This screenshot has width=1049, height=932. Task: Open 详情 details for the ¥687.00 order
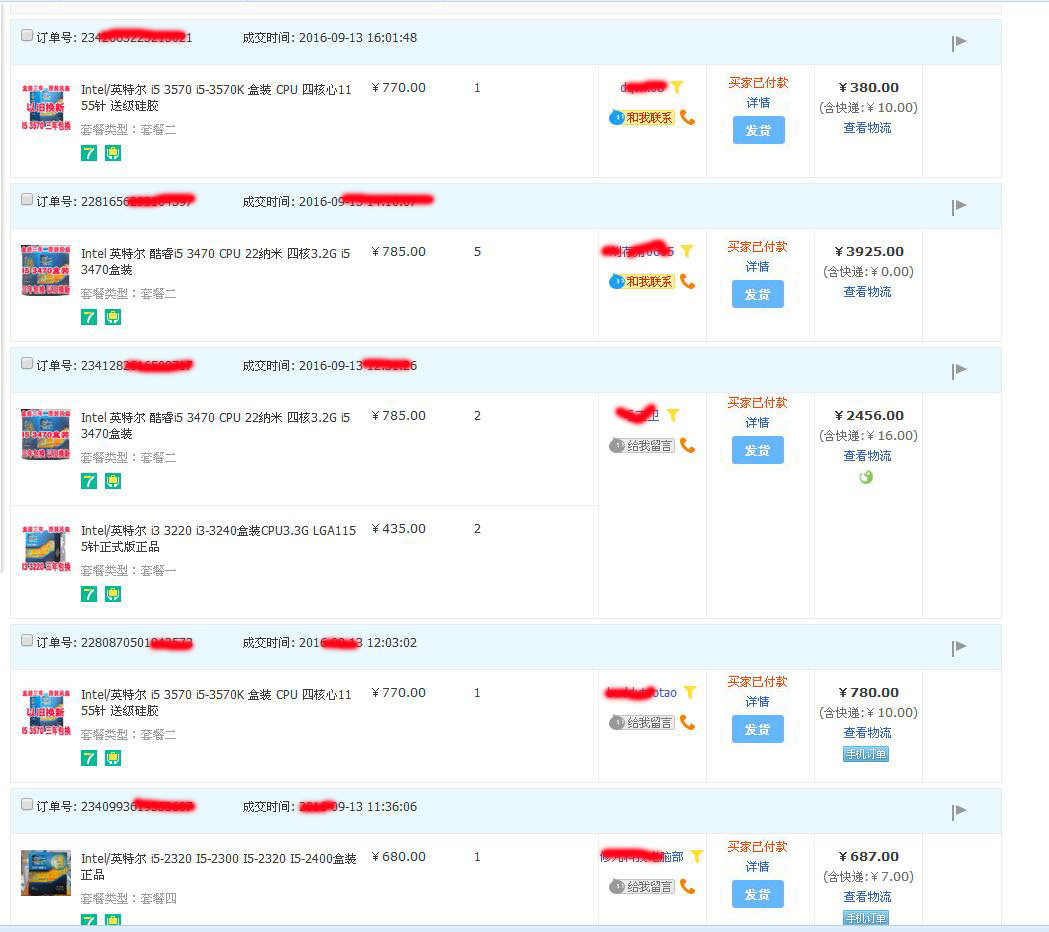pyautogui.click(x=758, y=866)
